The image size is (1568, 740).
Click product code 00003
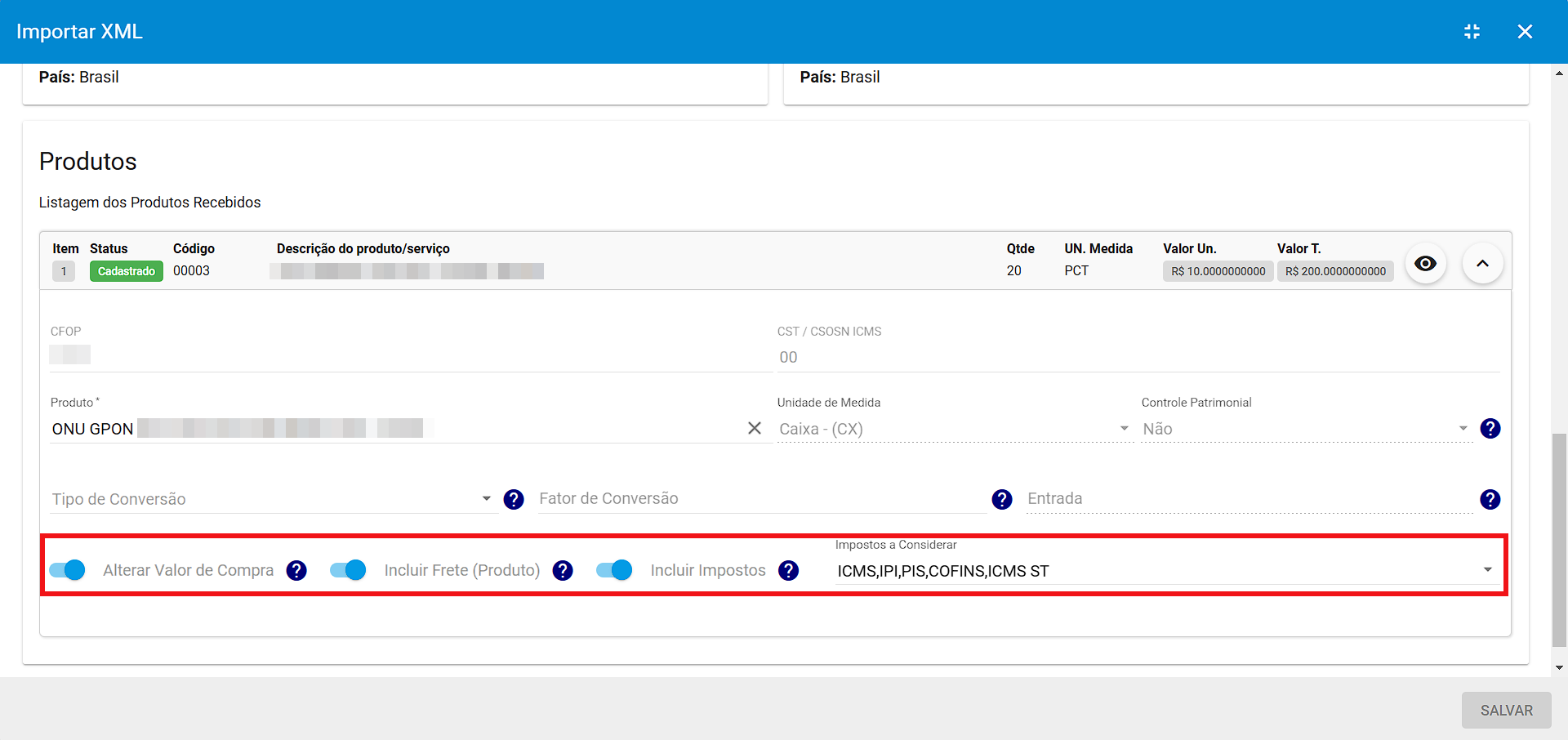(191, 270)
